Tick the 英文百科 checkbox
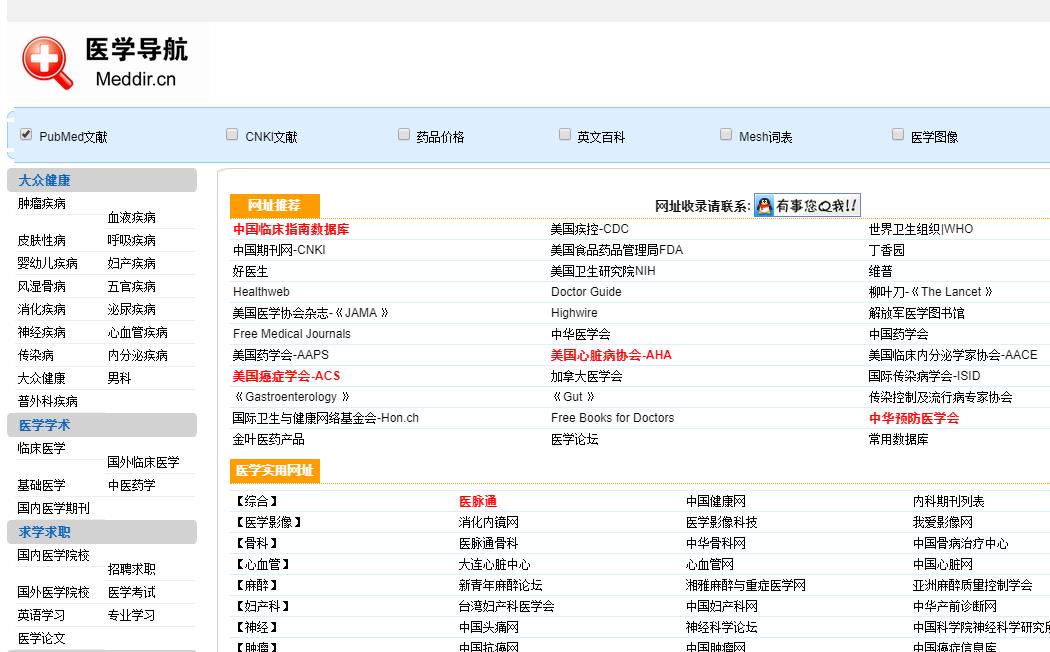Image resolution: width=1050 pixels, height=652 pixels. coord(565,135)
